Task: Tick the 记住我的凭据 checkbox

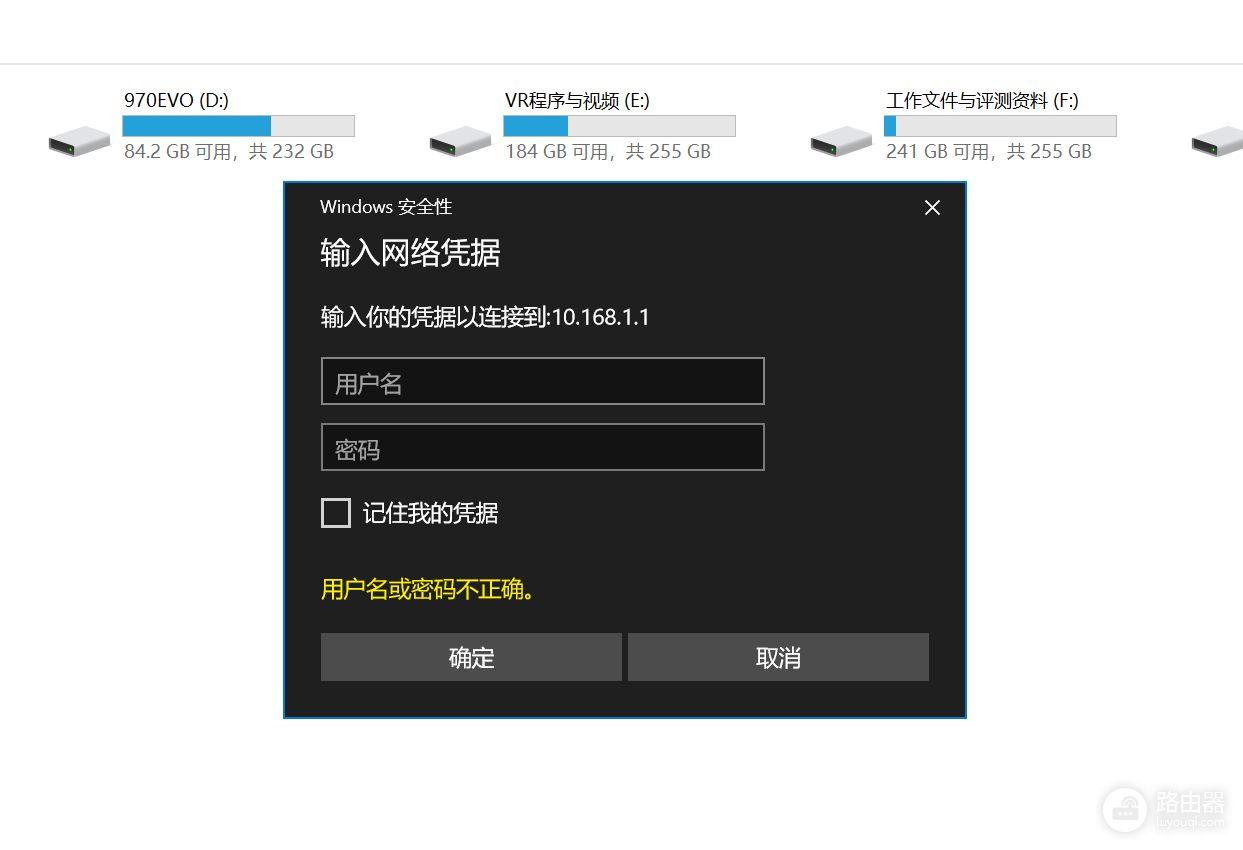Action: point(336,513)
